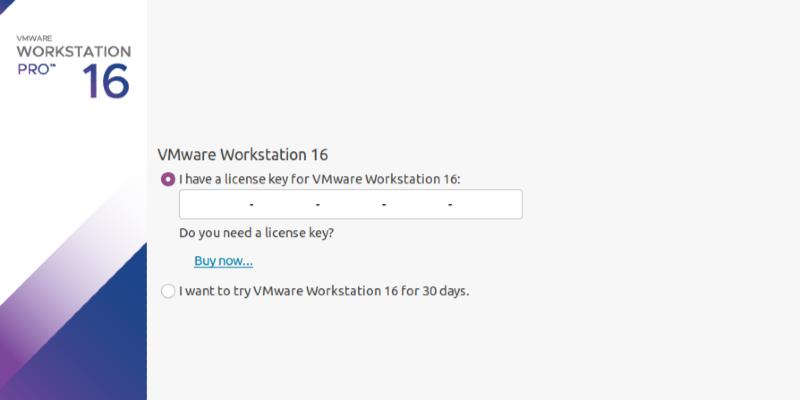This screenshot has height=400, width=800.
Task: Click the last dash in the license key field
Action: (451, 204)
